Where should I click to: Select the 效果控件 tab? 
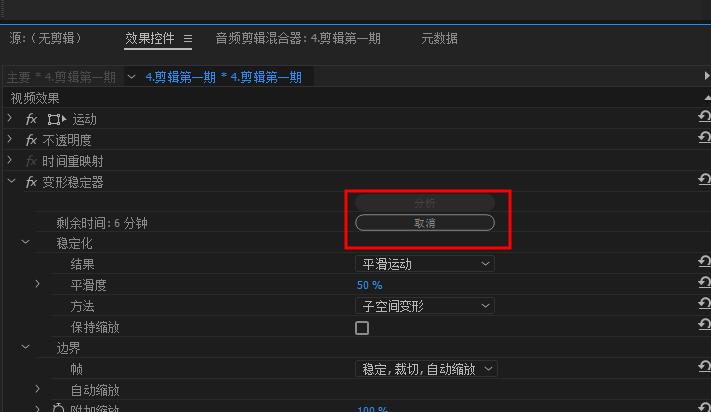[150, 39]
